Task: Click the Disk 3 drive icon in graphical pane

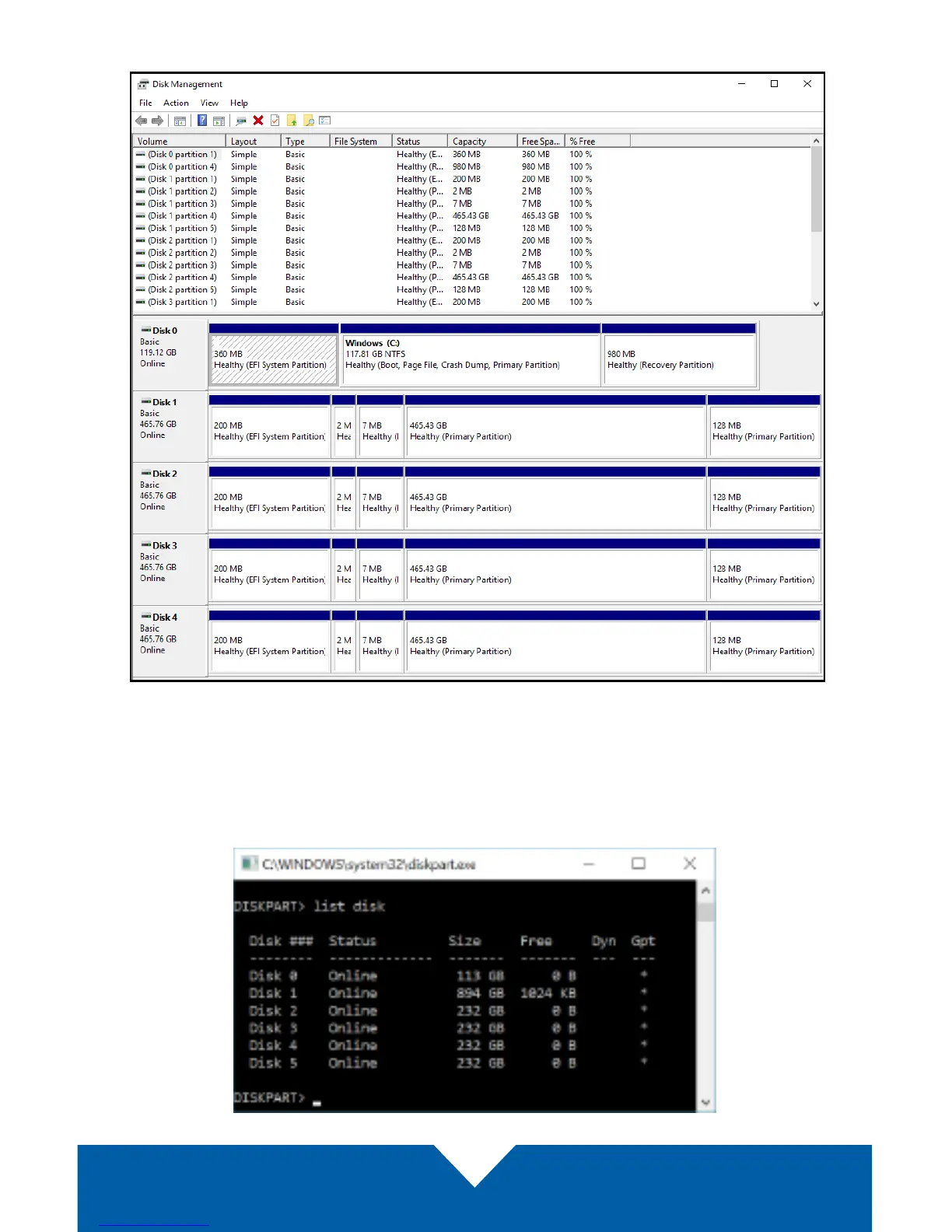Action: pos(145,545)
